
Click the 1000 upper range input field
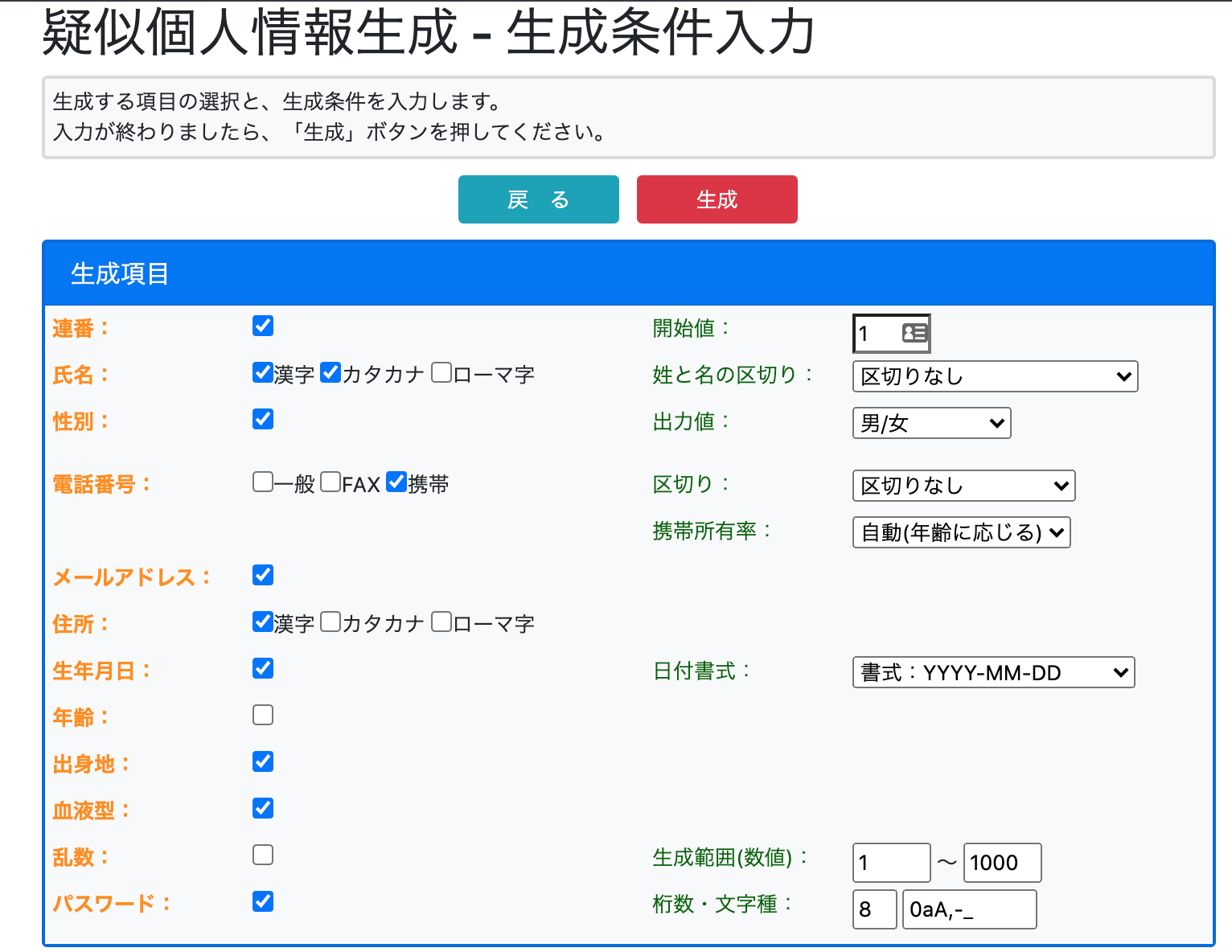click(1001, 862)
